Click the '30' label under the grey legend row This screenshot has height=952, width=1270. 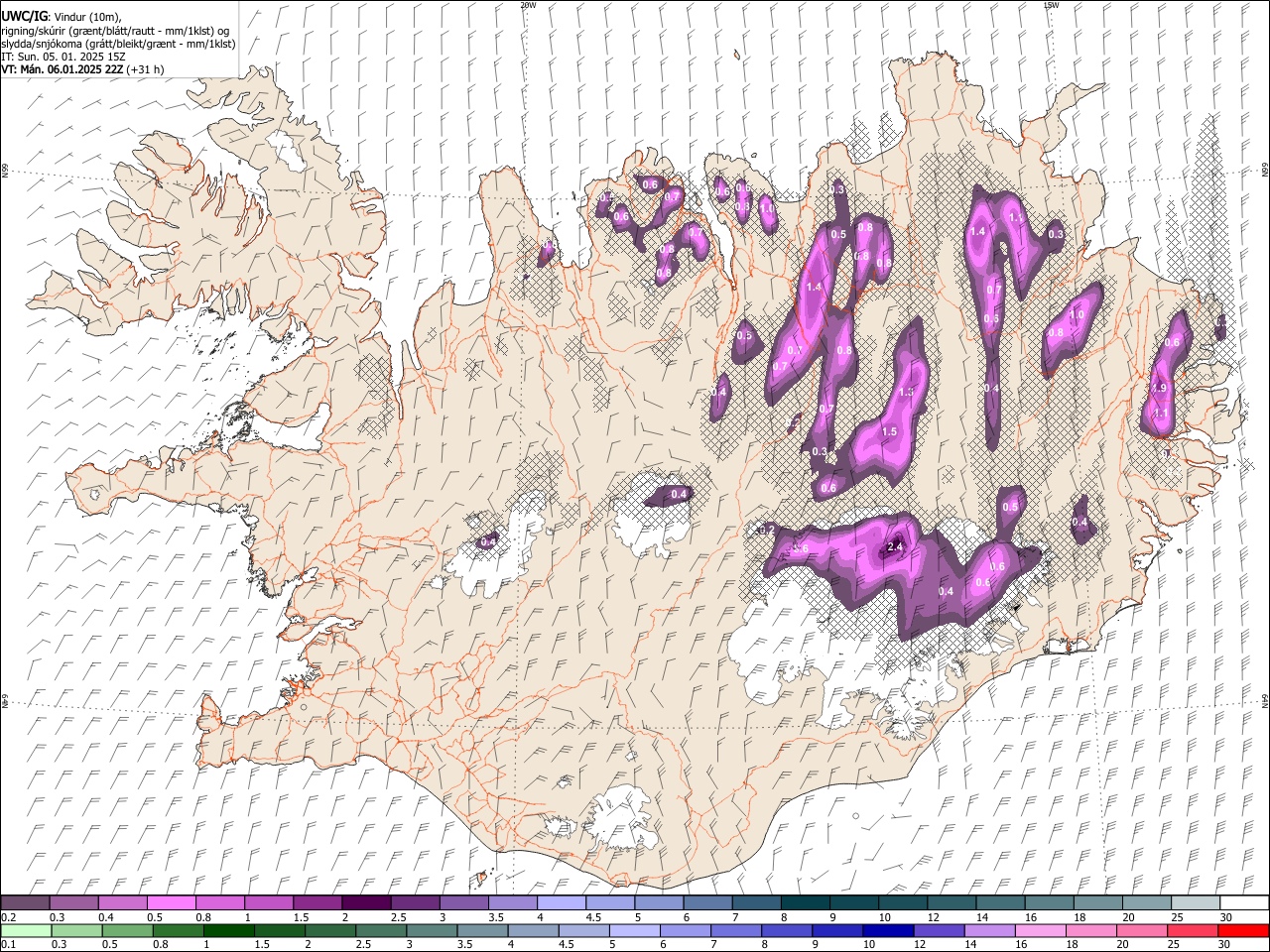pyautogui.click(x=1225, y=917)
